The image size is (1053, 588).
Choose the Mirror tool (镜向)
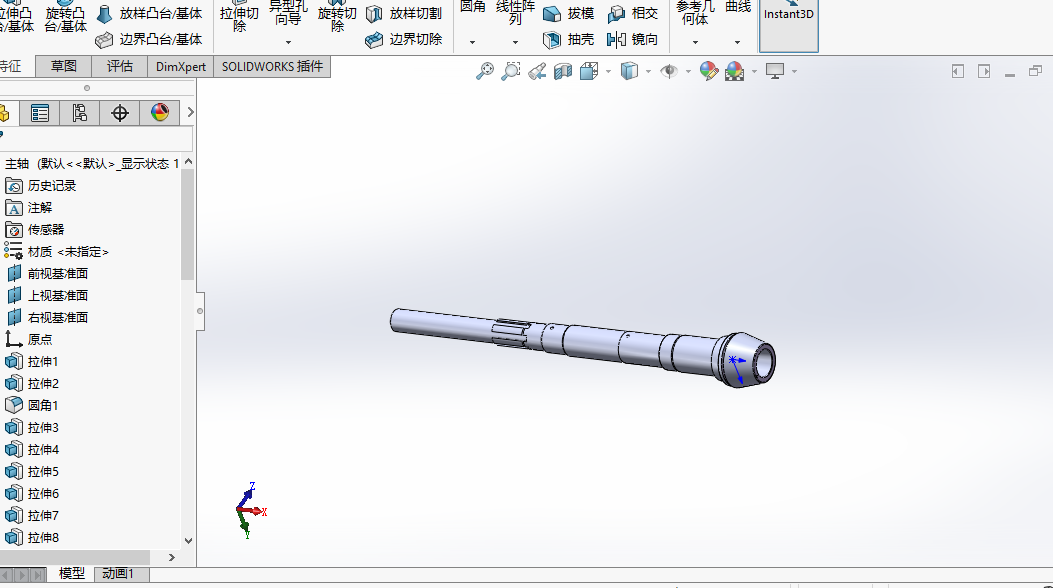click(x=632, y=40)
